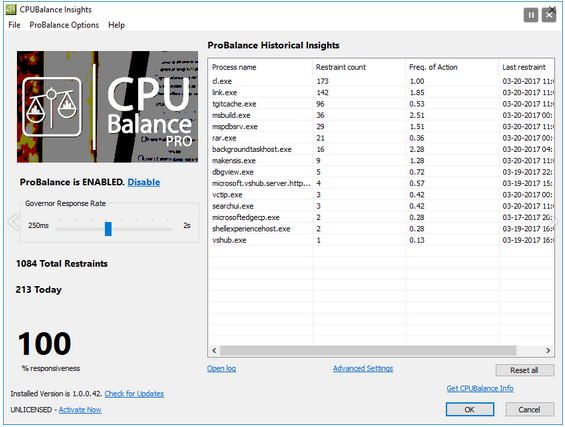This screenshot has height=427, width=565.
Task: Select the msbuild.exe row
Action: point(381,115)
